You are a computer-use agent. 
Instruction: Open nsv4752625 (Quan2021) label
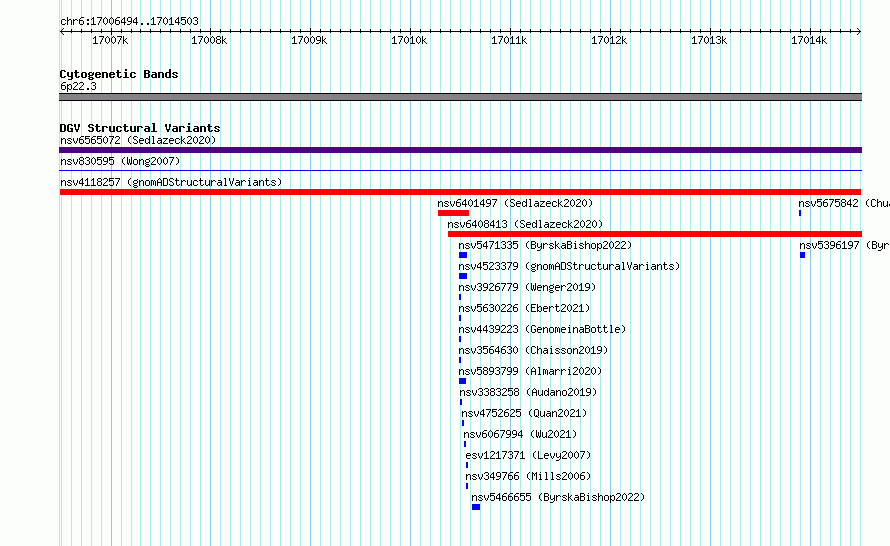pos(524,413)
